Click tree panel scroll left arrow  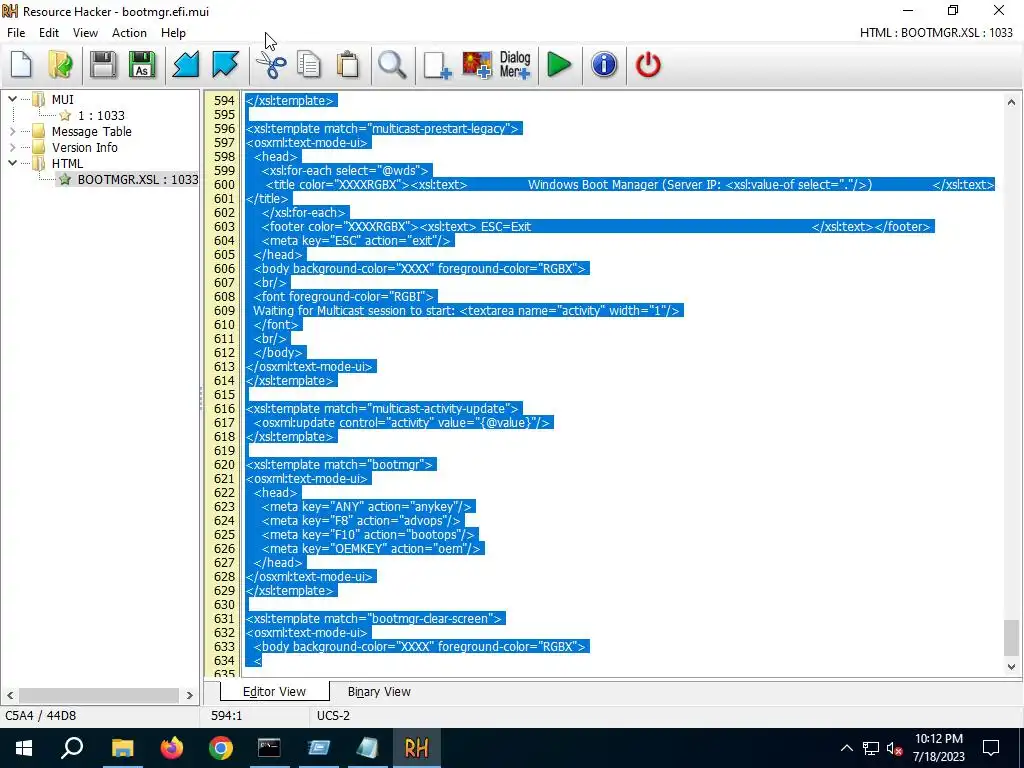[10, 696]
